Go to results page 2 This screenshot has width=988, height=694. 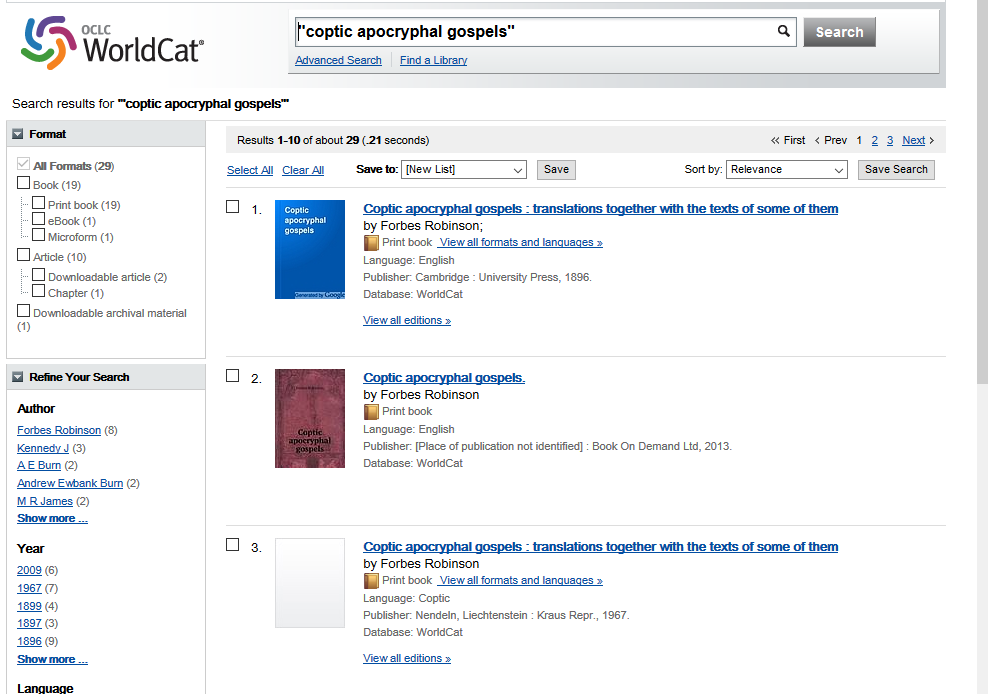874,140
